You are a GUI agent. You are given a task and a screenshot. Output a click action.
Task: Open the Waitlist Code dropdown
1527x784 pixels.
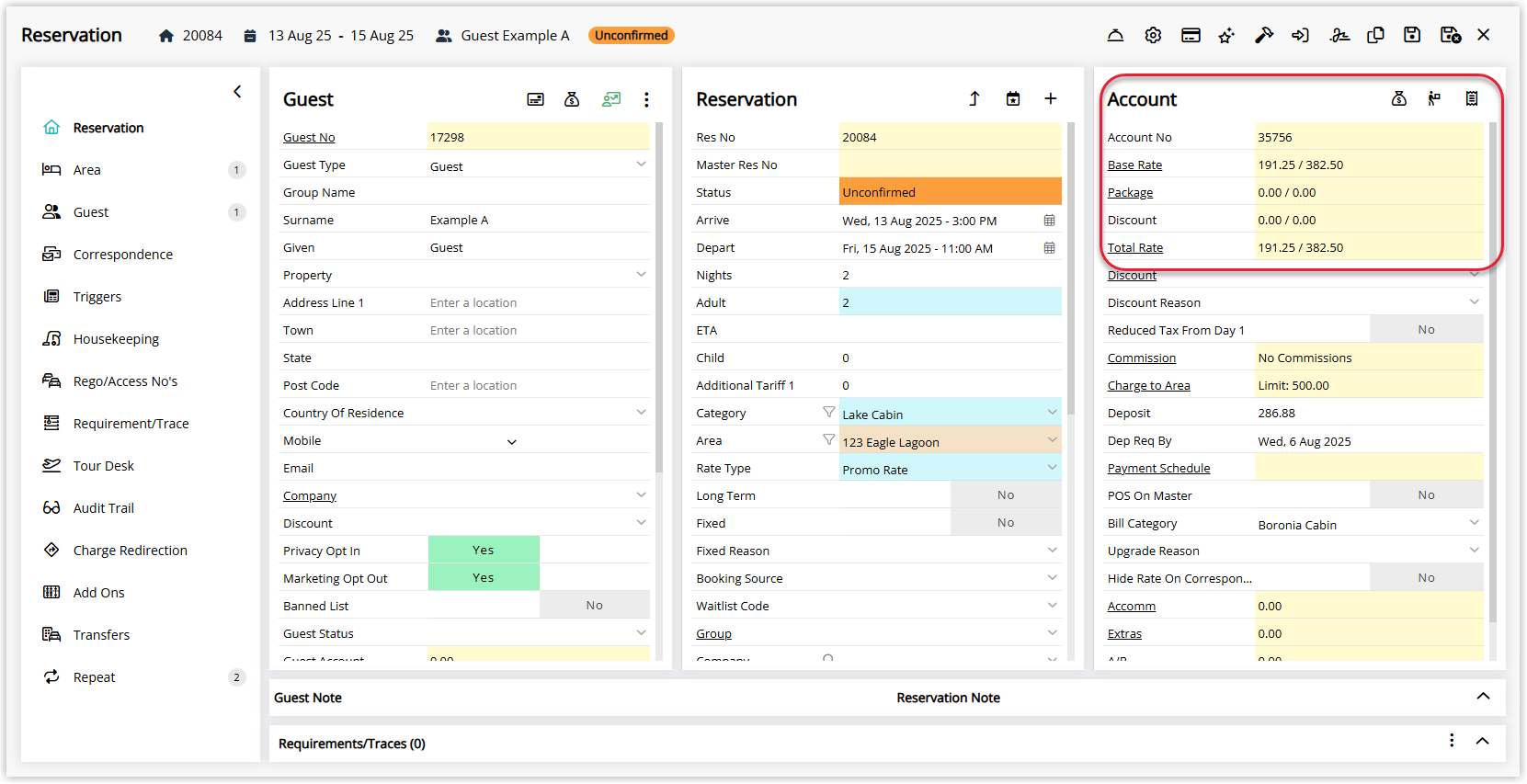tap(1052, 606)
